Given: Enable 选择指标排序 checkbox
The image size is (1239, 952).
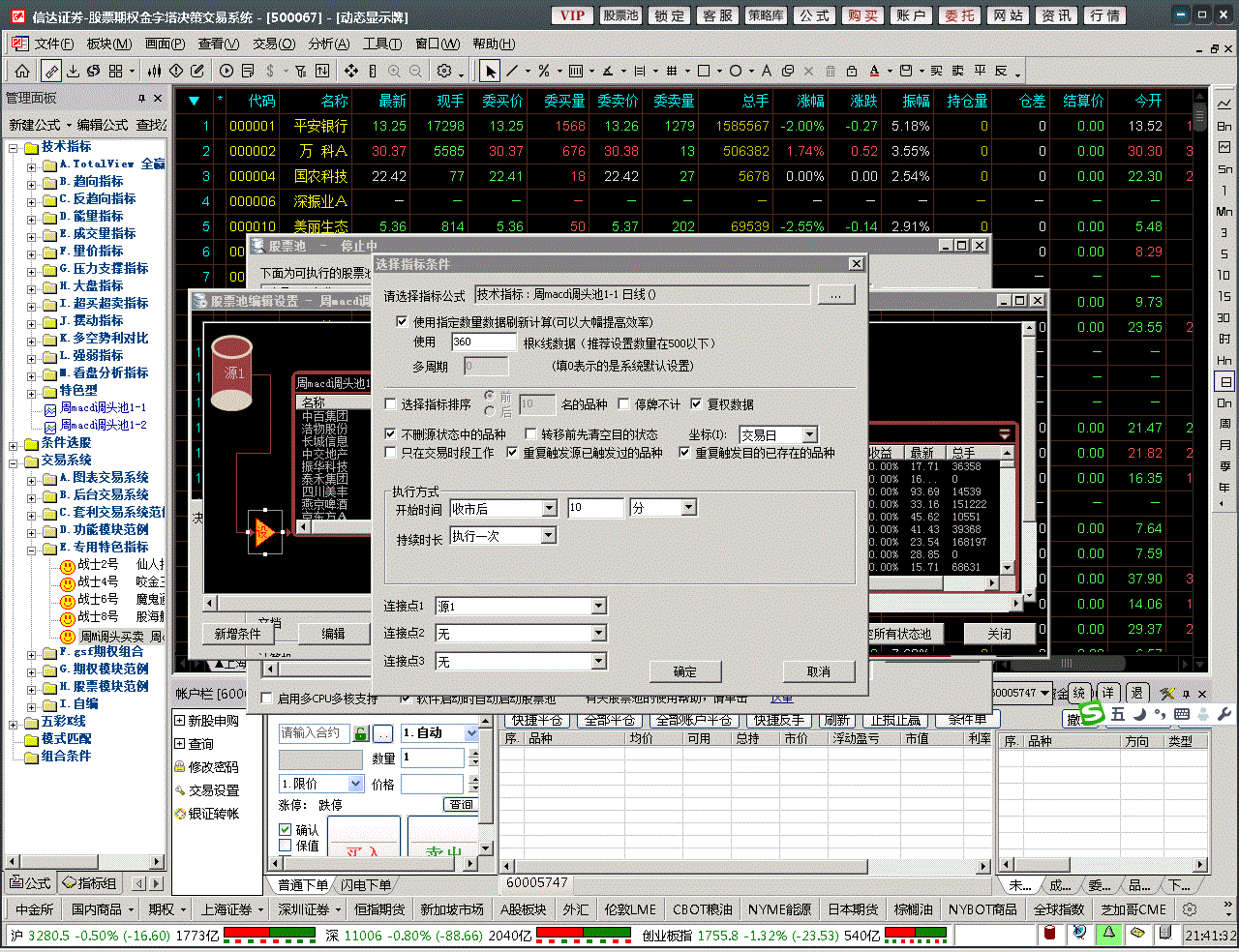Looking at the screenshot, I should coord(391,404).
